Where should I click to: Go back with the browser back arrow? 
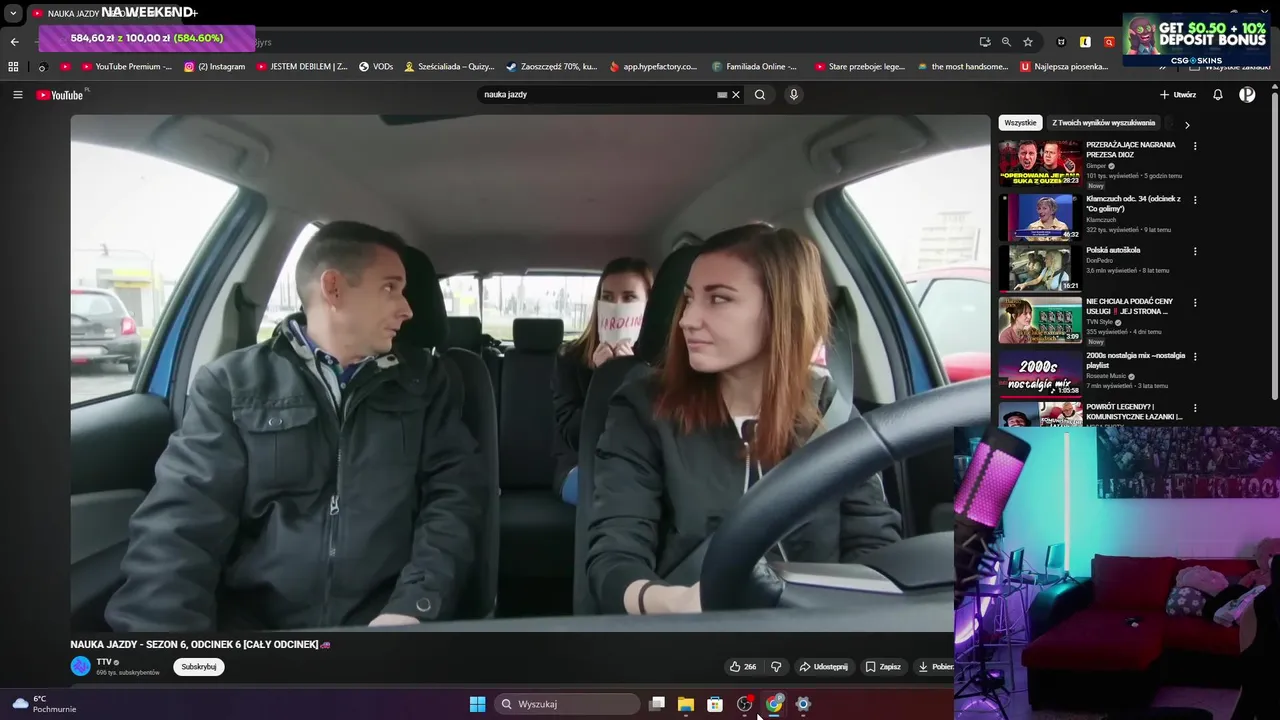click(x=14, y=42)
